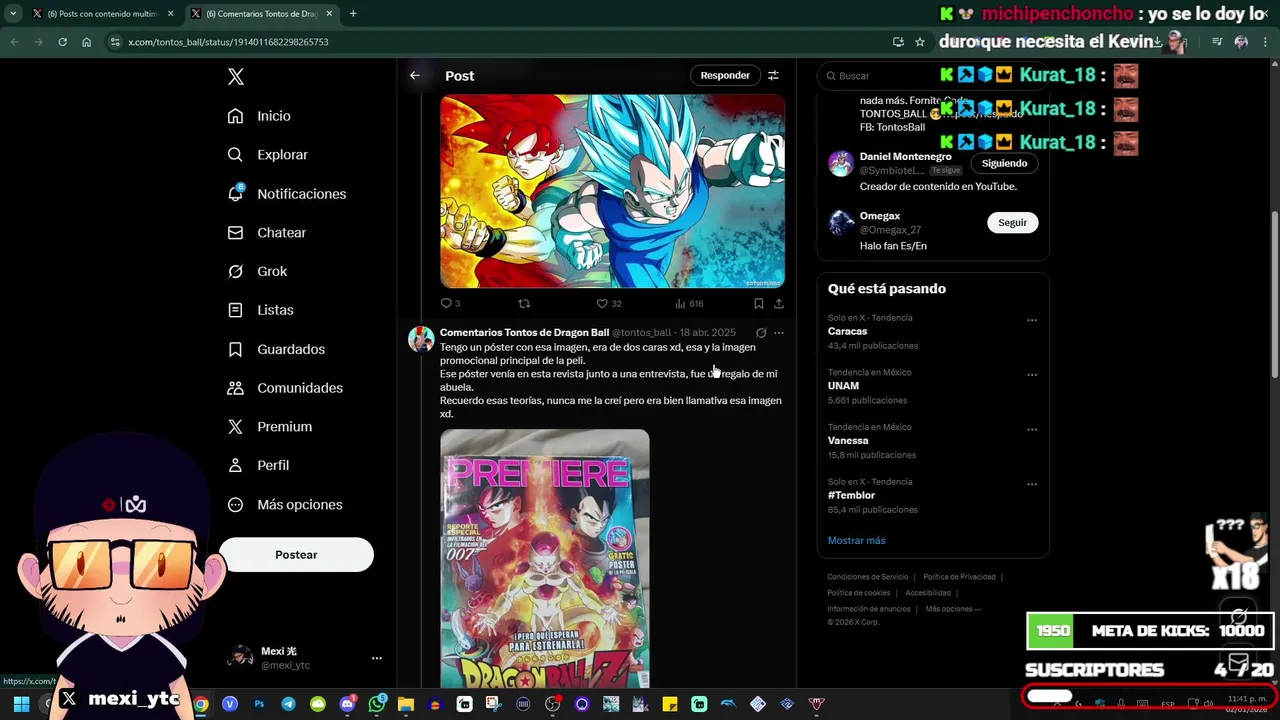Reload the page in Chrome
This screenshot has height=720, width=1280.
click(62, 42)
